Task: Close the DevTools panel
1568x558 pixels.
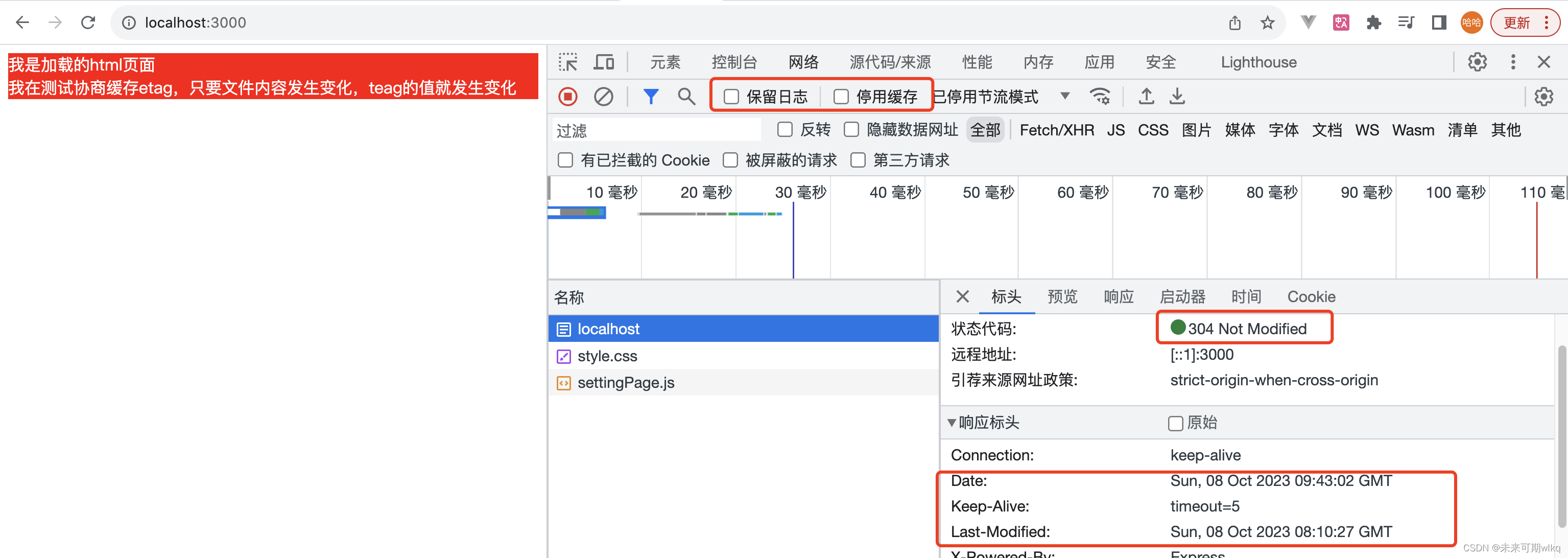Action: (1543, 62)
